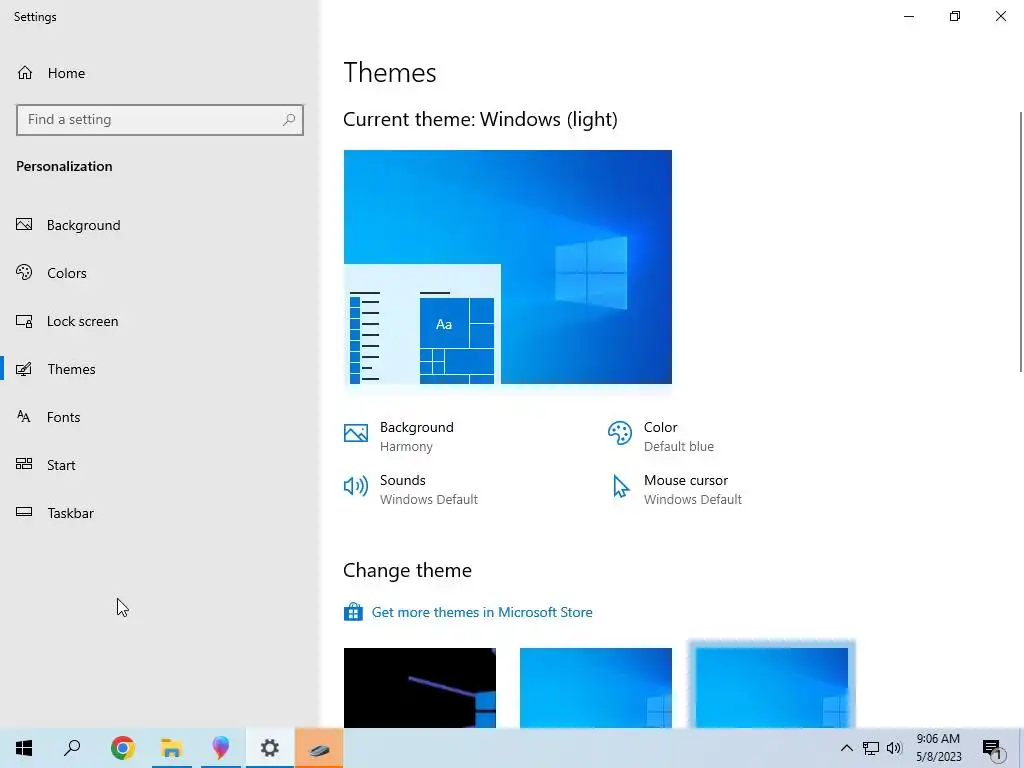Click the Colors palette icon in sidebar
This screenshot has width=1024, height=768.
[24, 272]
